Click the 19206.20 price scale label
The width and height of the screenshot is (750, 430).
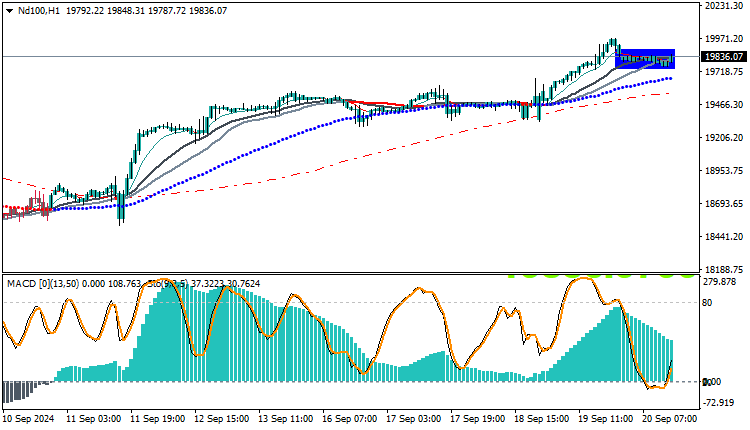click(724, 138)
